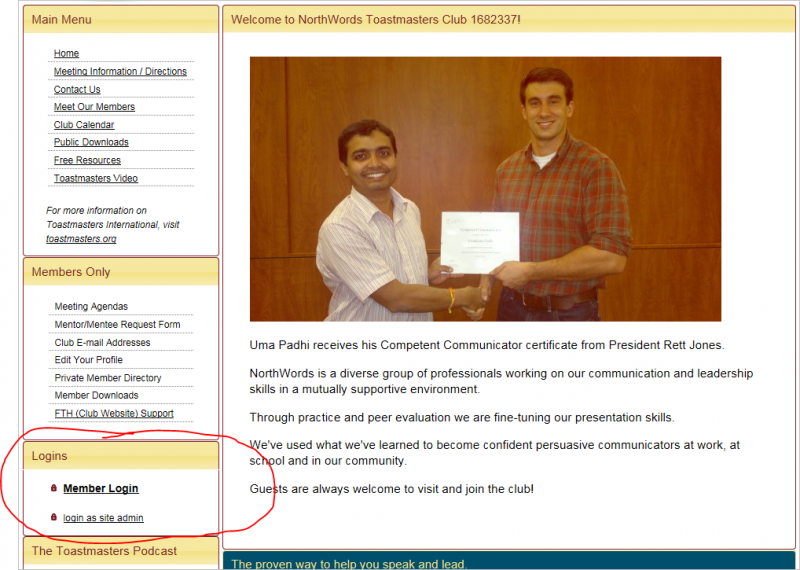Click the Main Menu panel header
This screenshot has height=570, width=800.
pos(121,19)
